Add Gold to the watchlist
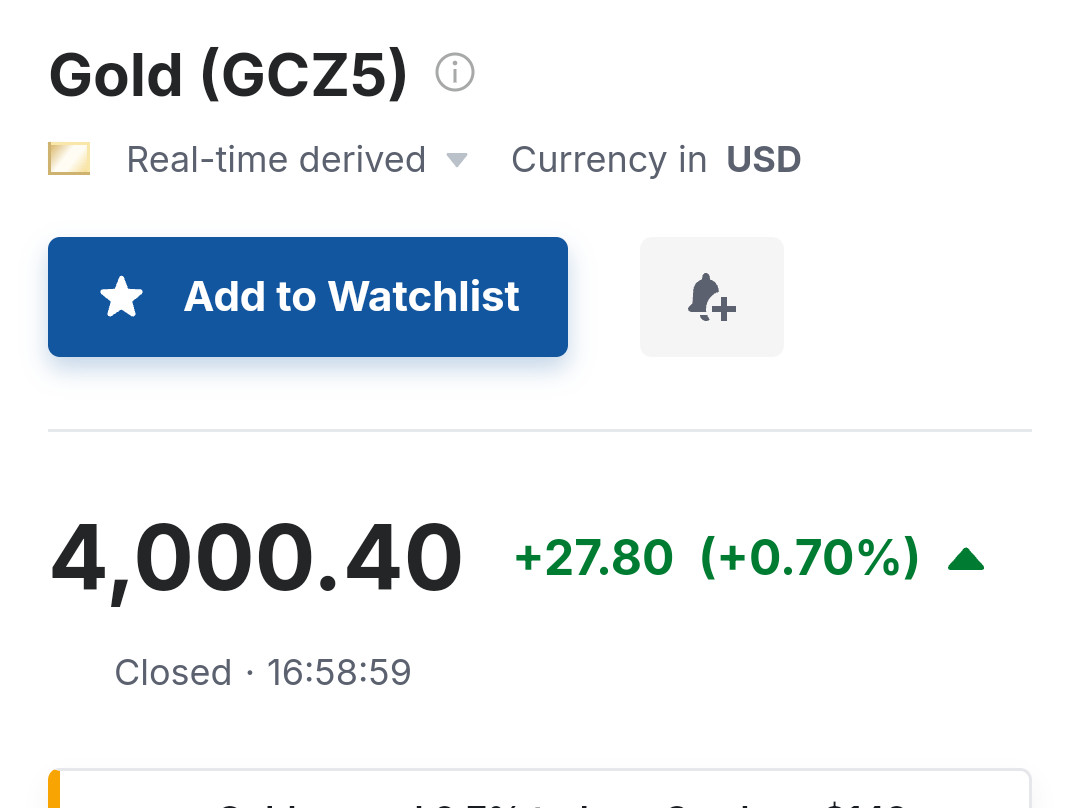 308,297
